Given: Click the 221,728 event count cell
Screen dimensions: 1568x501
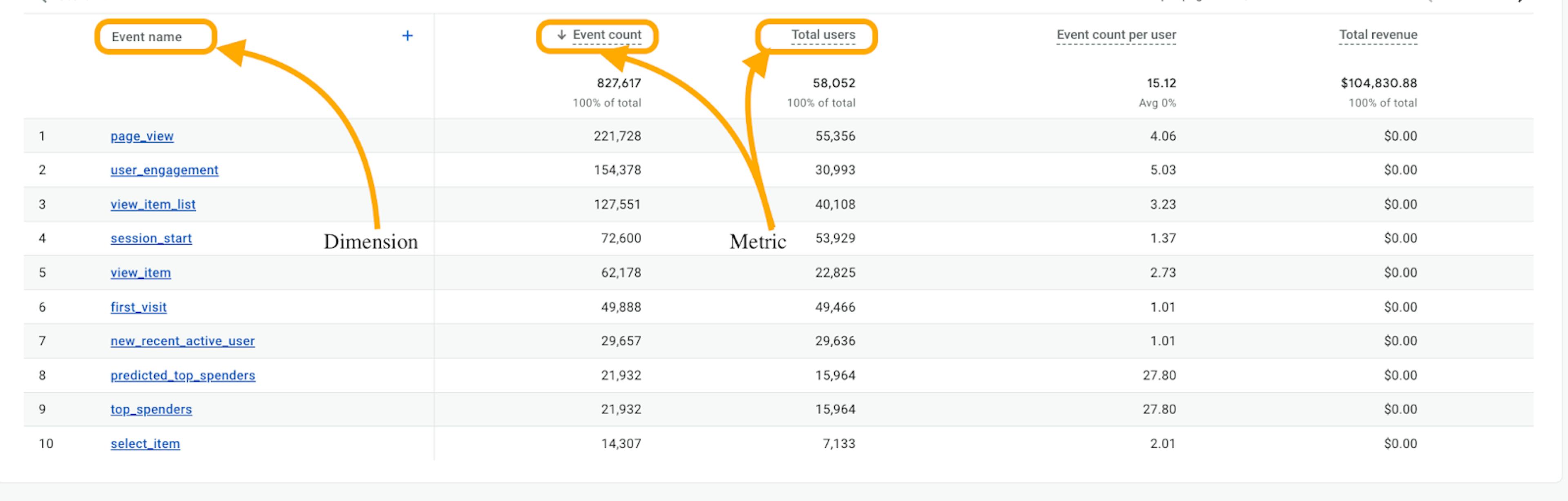Looking at the screenshot, I should click(x=617, y=136).
